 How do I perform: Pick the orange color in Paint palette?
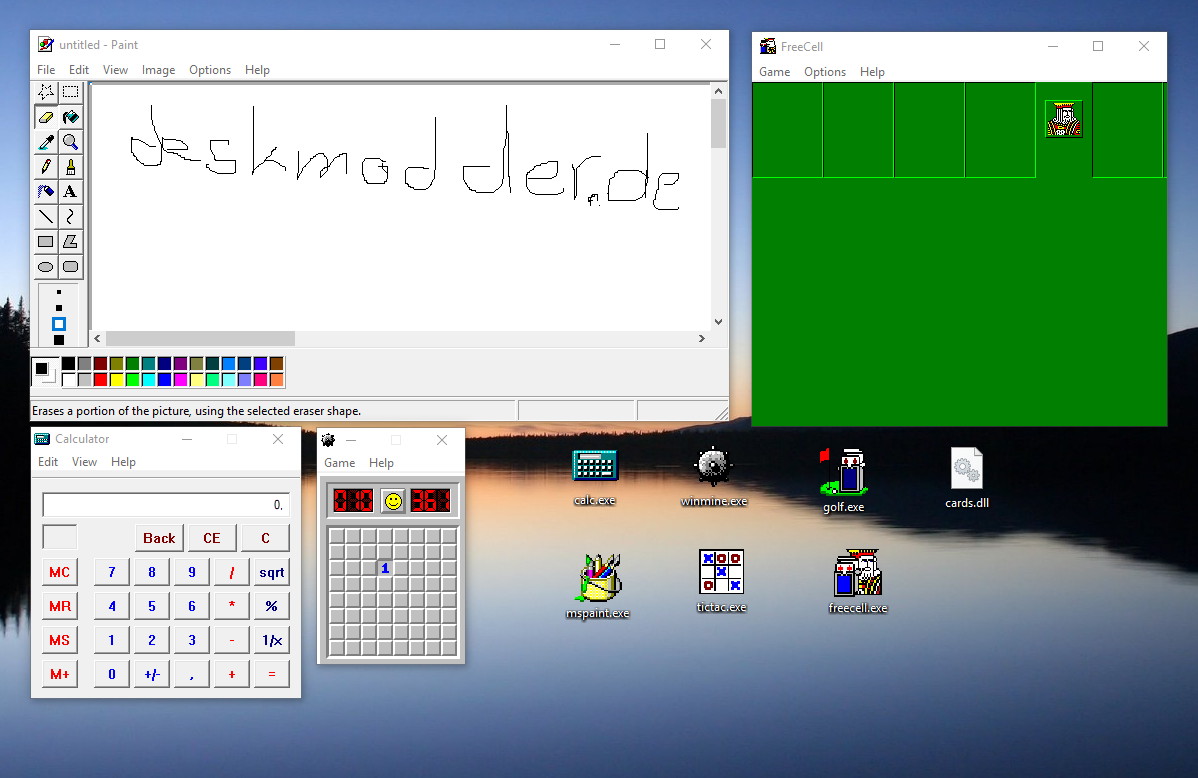point(277,380)
